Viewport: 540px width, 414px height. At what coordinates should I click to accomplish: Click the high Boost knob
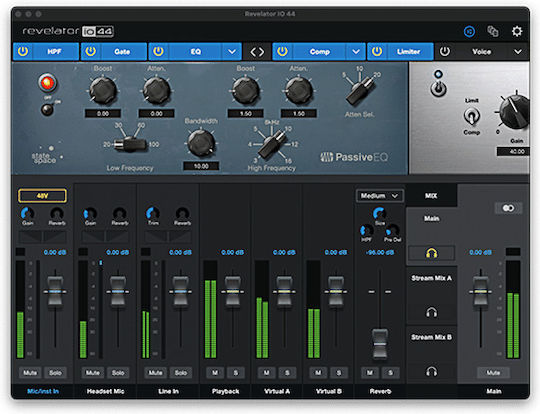click(x=246, y=91)
